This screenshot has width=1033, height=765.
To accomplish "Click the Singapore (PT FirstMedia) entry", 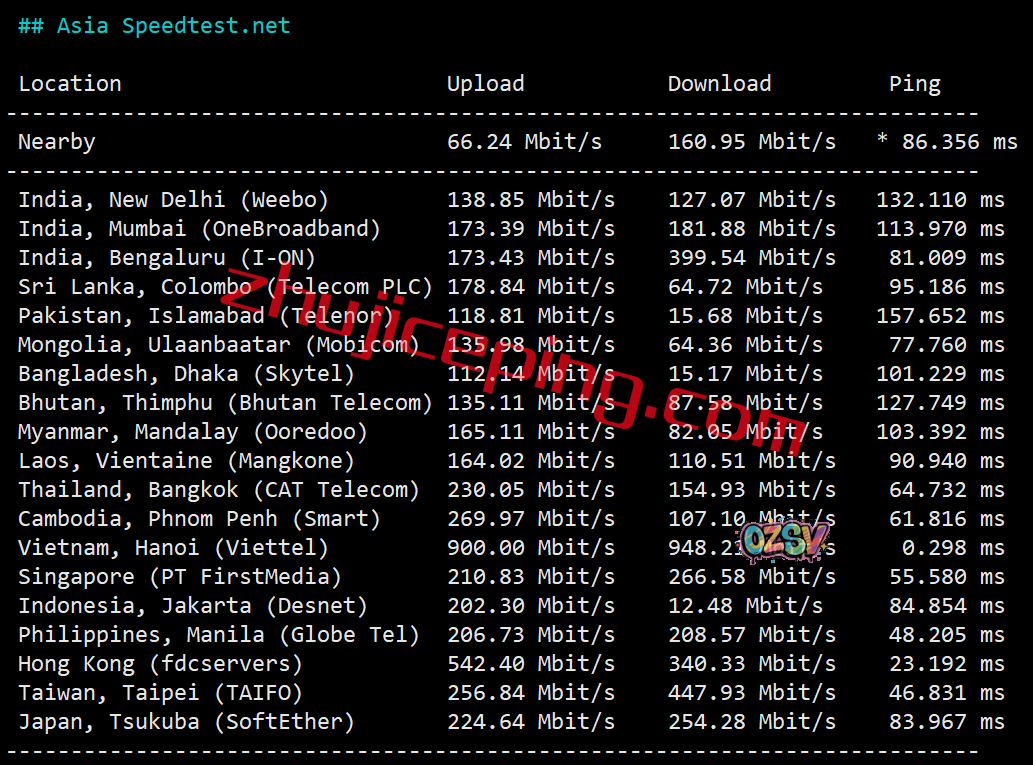I will tap(180, 577).
